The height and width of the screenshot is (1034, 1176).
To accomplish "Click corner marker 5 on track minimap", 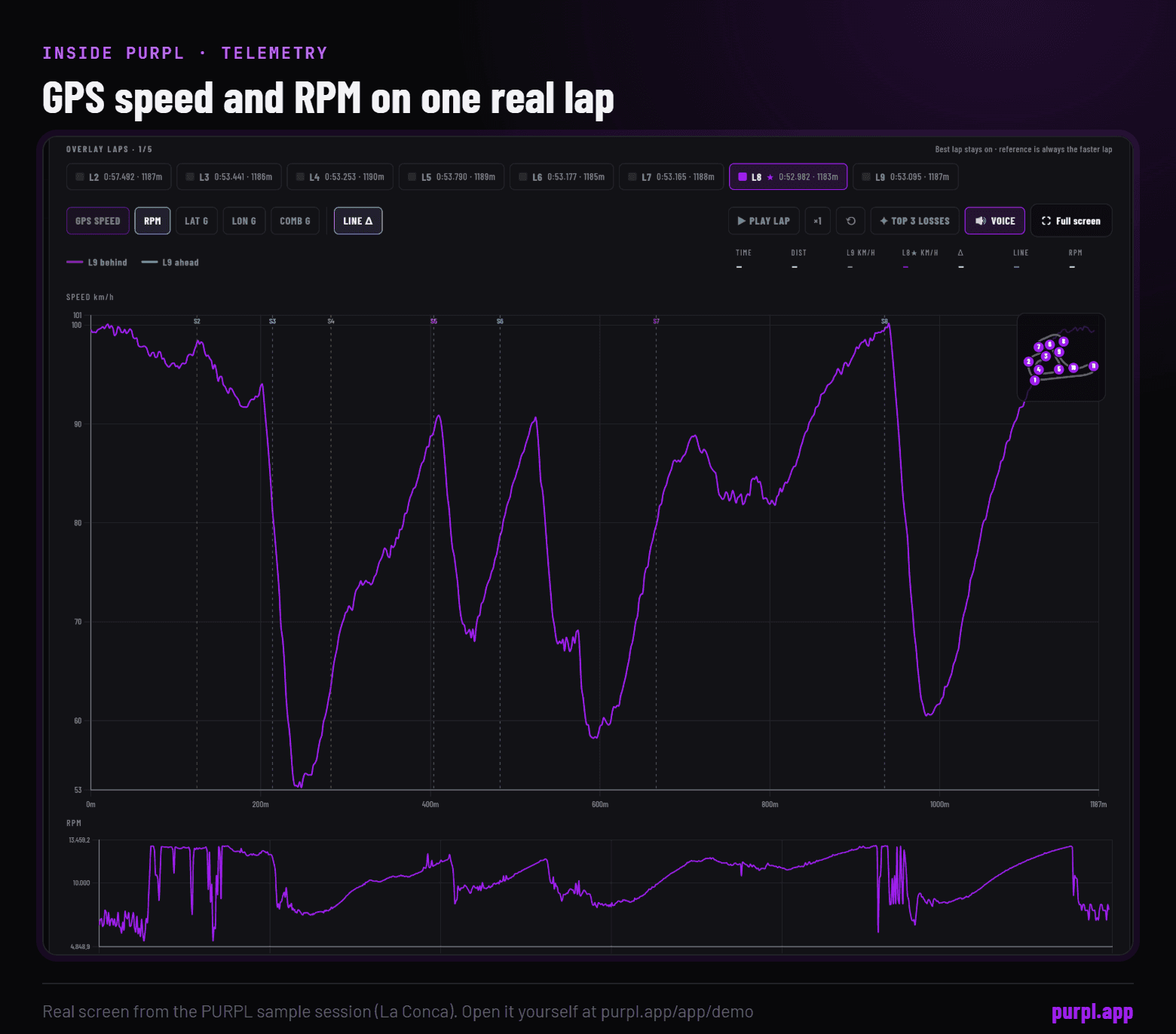I will pyautogui.click(x=1059, y=369).
